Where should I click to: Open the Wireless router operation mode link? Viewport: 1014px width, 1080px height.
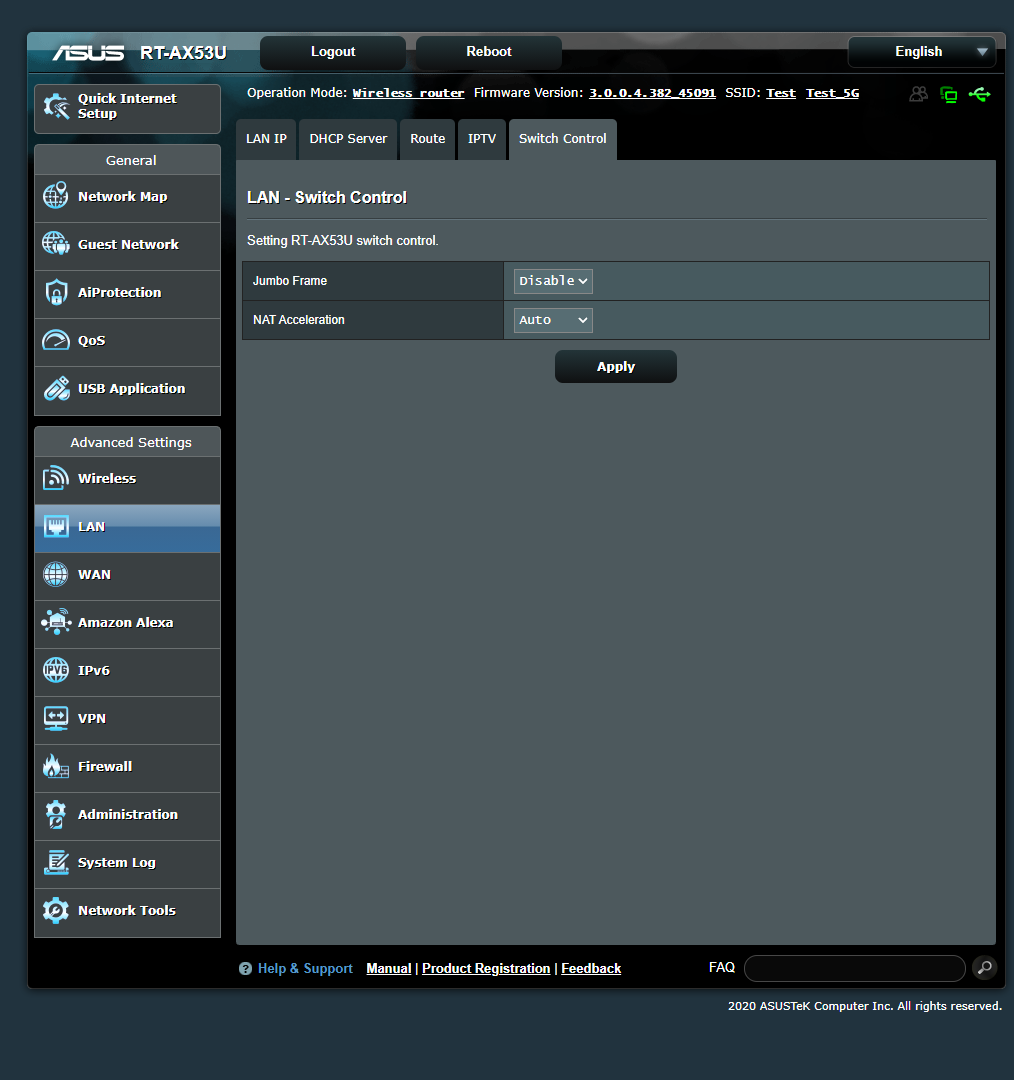coord(408,93)
